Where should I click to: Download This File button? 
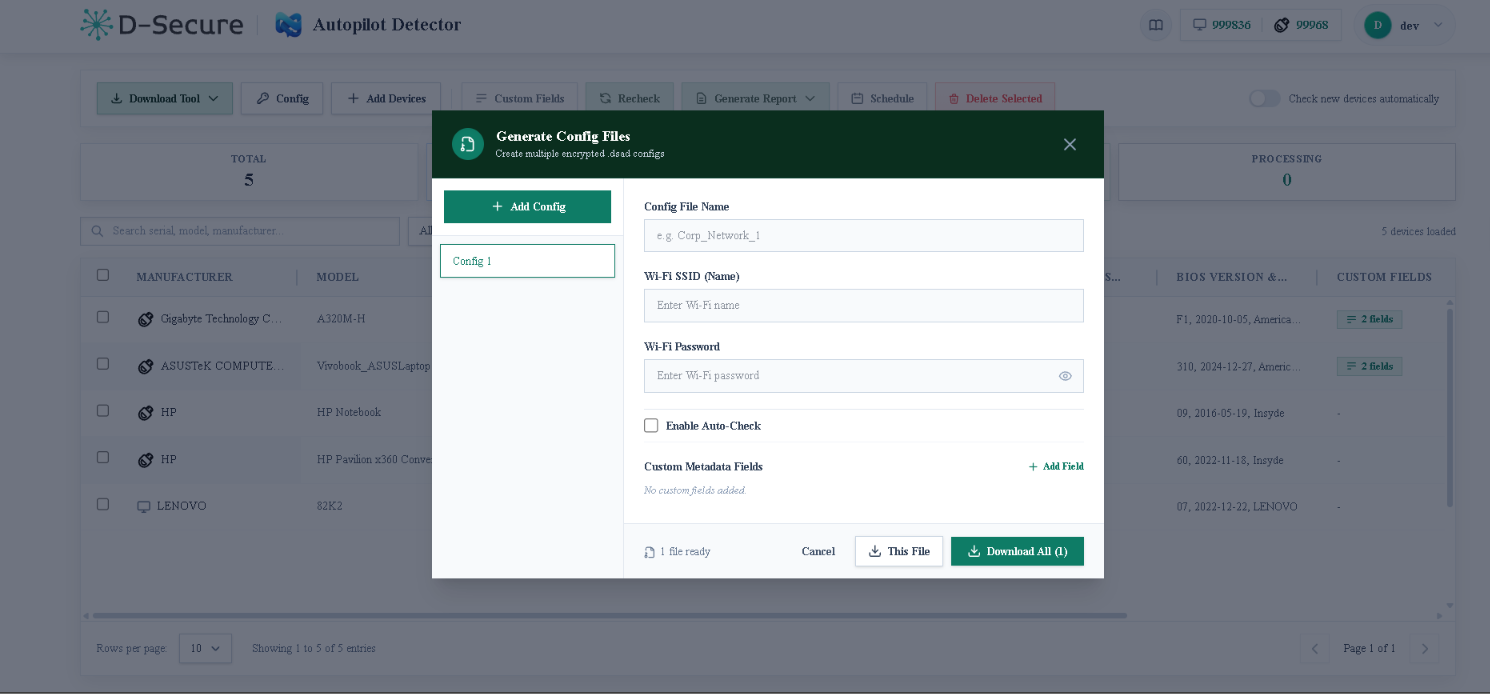click(899, 551)
